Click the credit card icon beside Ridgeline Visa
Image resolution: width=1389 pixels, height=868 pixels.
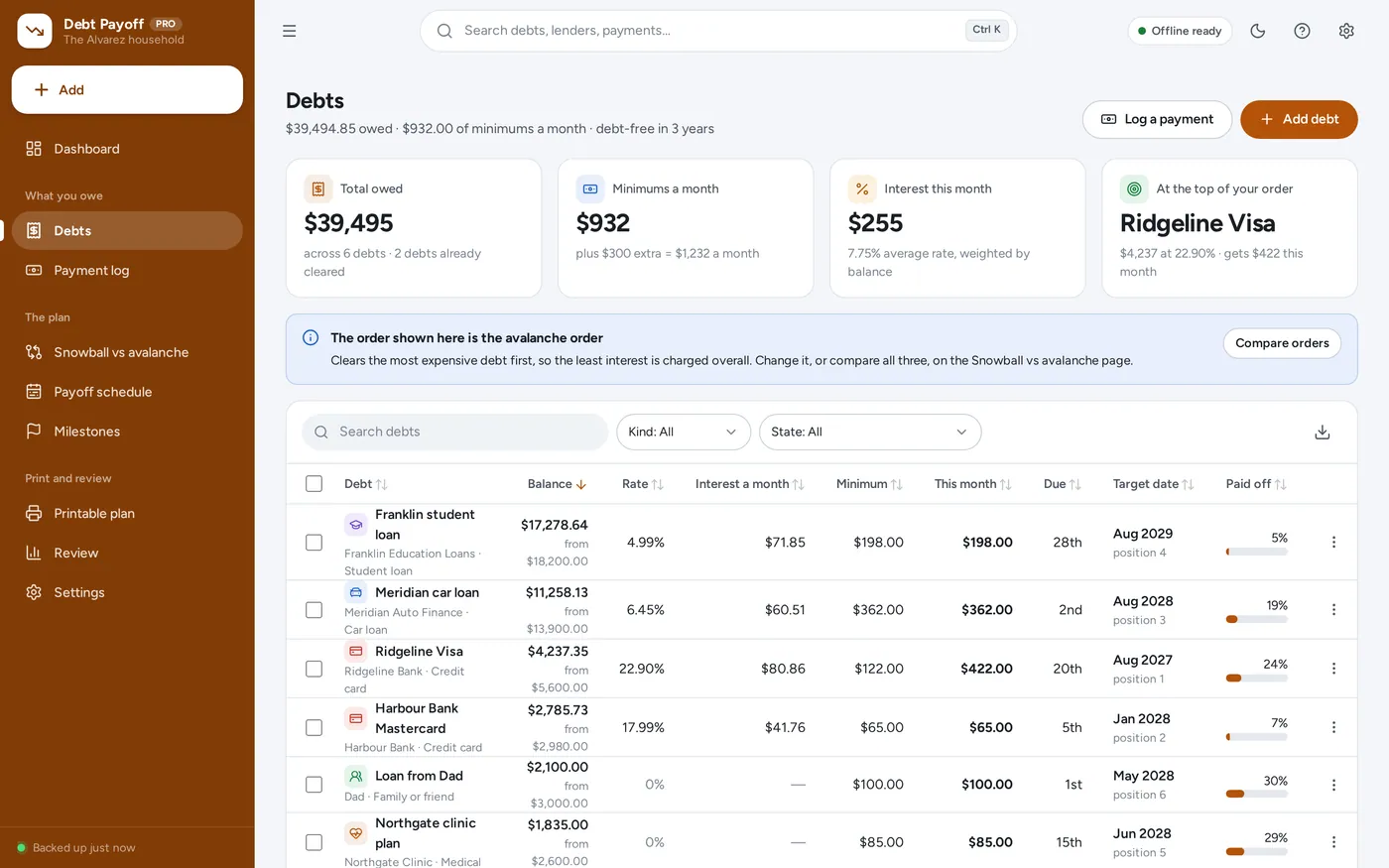tap(356, 651)
